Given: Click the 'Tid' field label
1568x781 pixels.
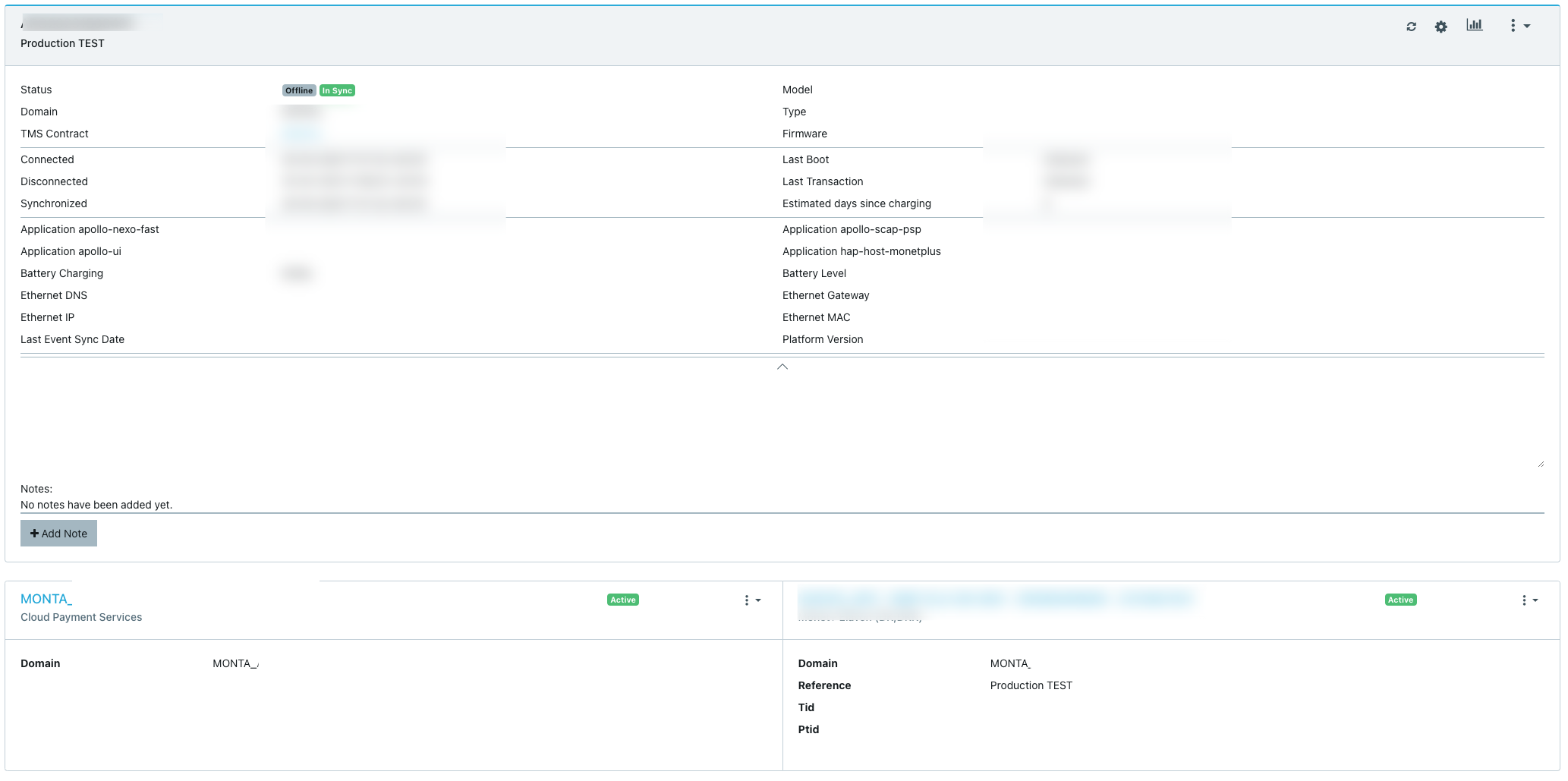Looking at the screenshot, I should coord(806,707).
